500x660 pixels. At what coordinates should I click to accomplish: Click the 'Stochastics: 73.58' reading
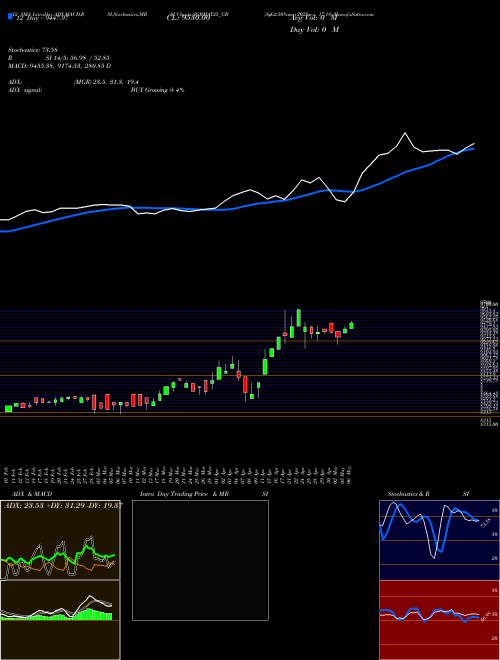tap(32, 50)
